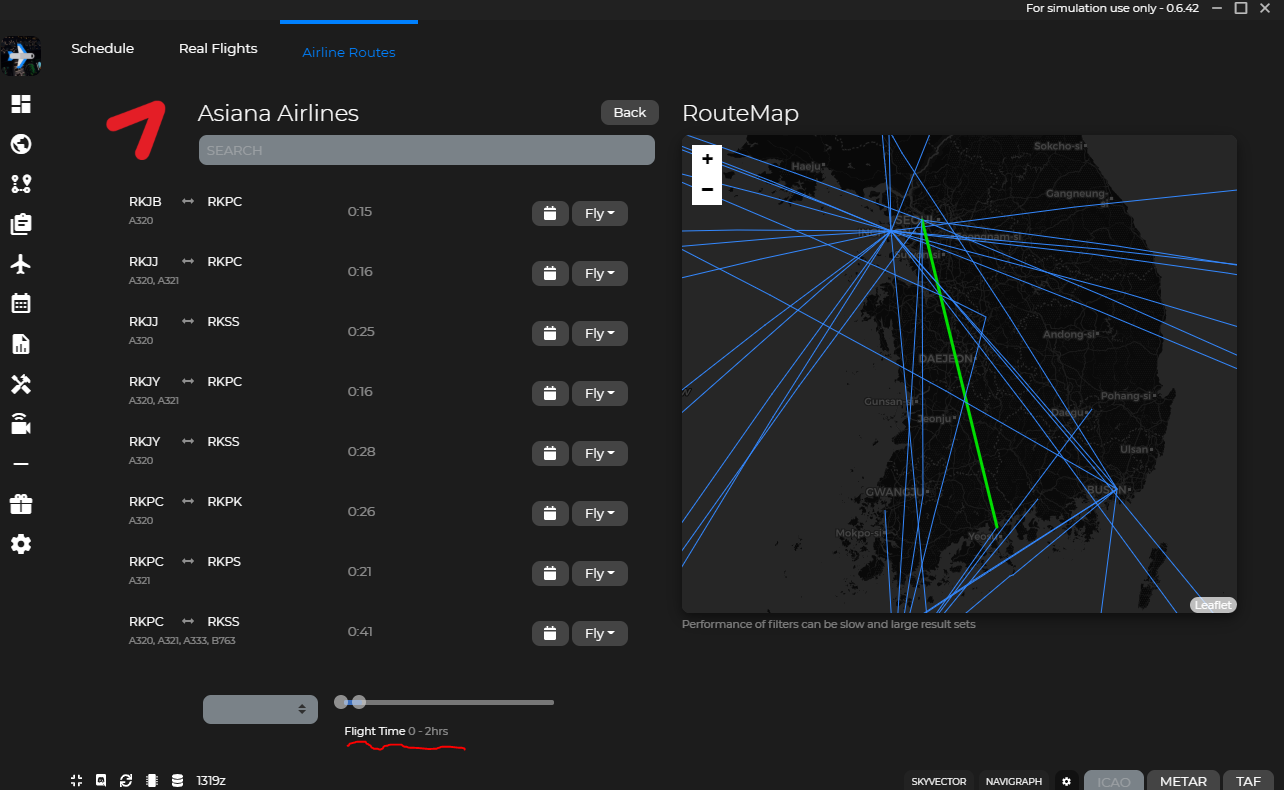
Task: Click the A320, A321, A333, B763 aircraft list
Action: coord(182,640)
